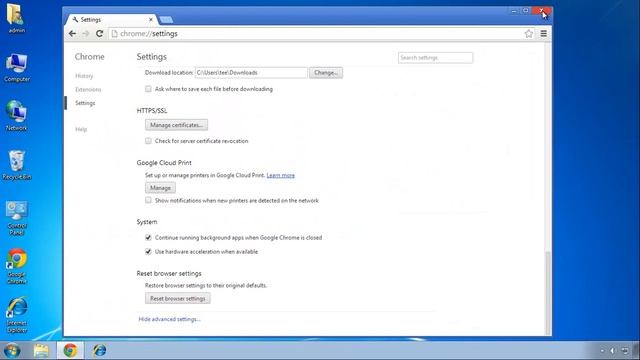The height and width of the screenshot is (360, 640).
Task: Open the Recycle Bin desktop icon
Action: [17, 165]
